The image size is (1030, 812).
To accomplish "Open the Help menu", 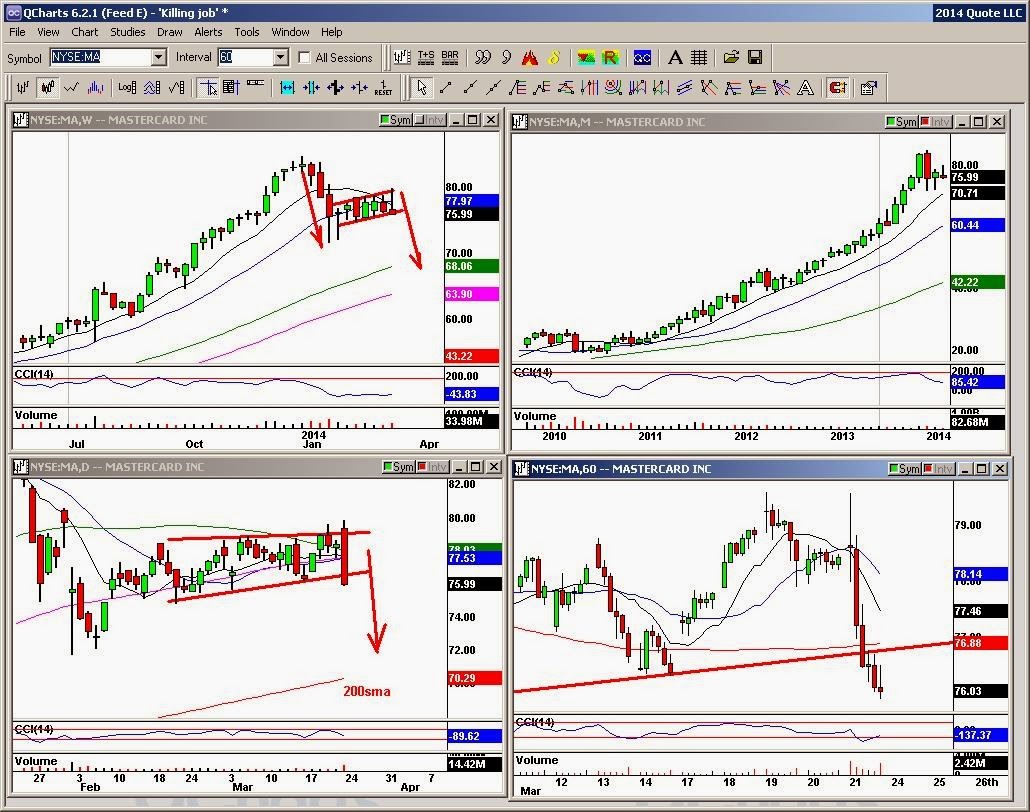I will (332, 32).
